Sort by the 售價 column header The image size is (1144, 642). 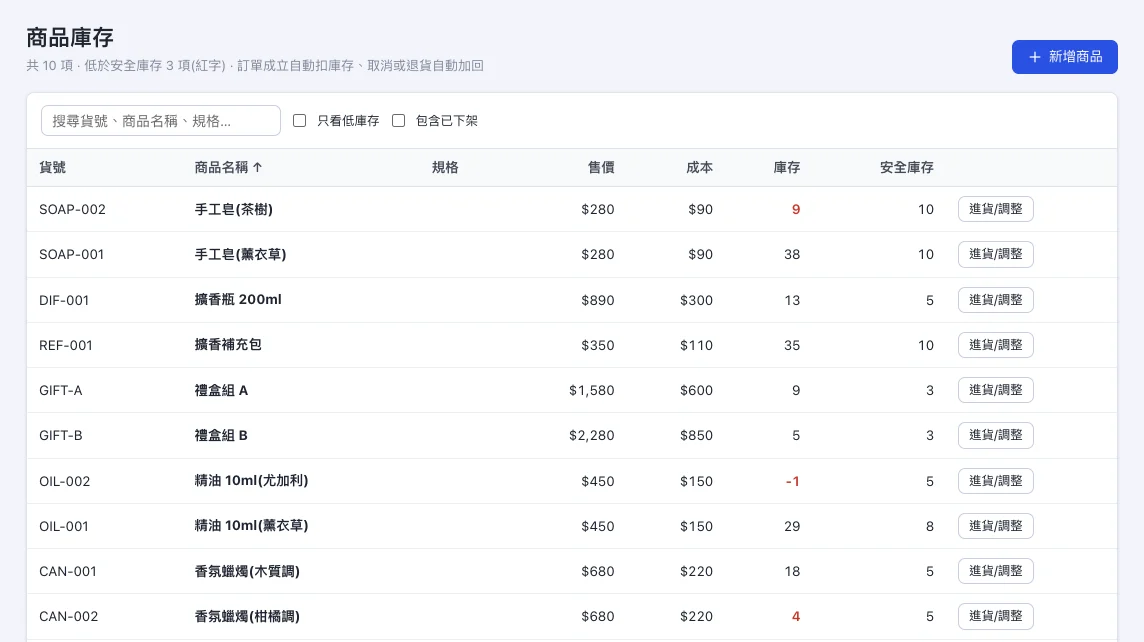click(x=601, y=167)
